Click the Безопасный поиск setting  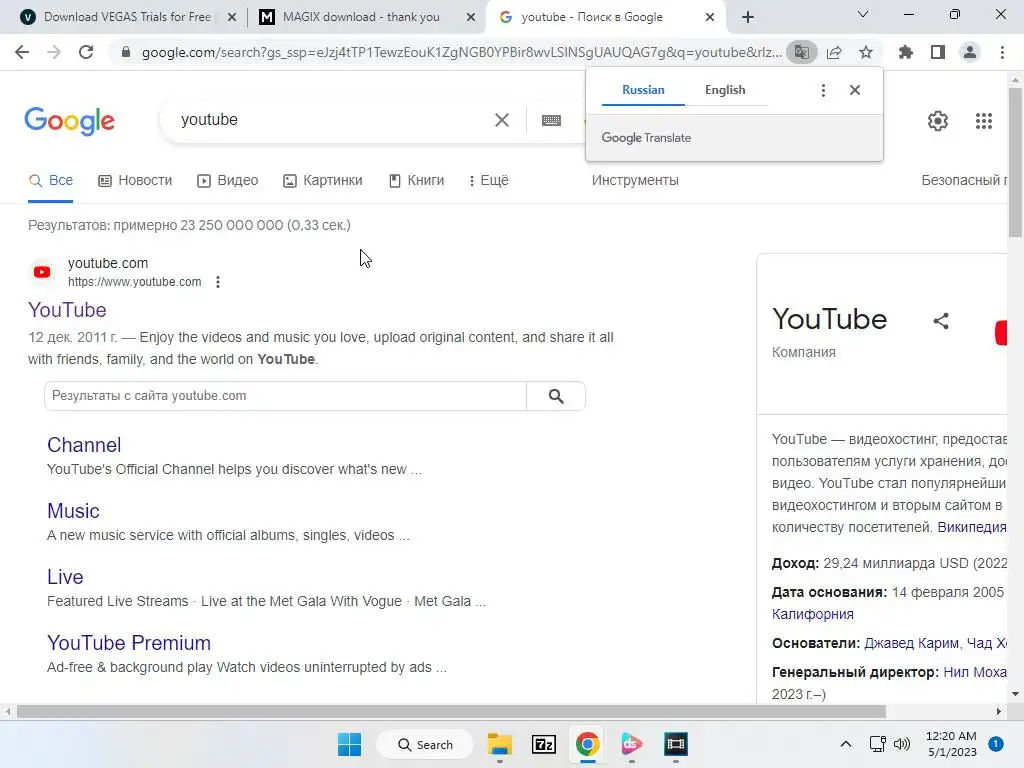click(x=964, y=181)
